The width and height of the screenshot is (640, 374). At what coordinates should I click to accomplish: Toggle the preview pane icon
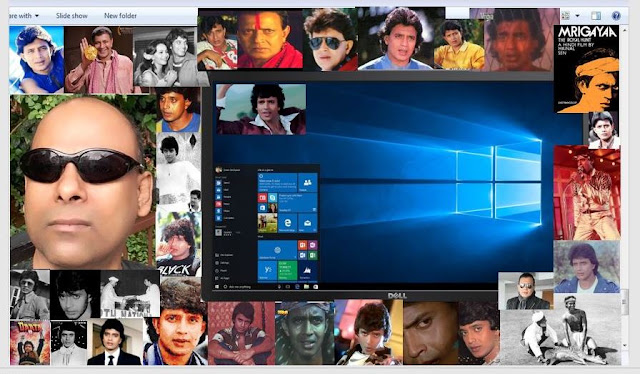pyautogui.click(x=596, y=16)
